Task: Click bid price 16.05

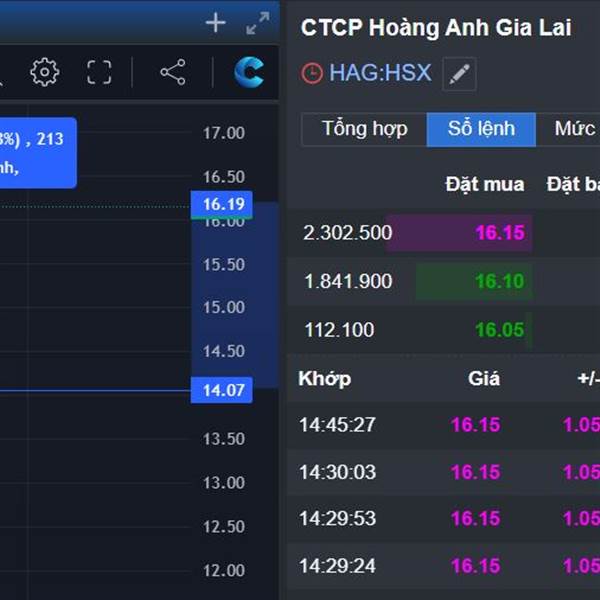Action: [x=499, y=330]
